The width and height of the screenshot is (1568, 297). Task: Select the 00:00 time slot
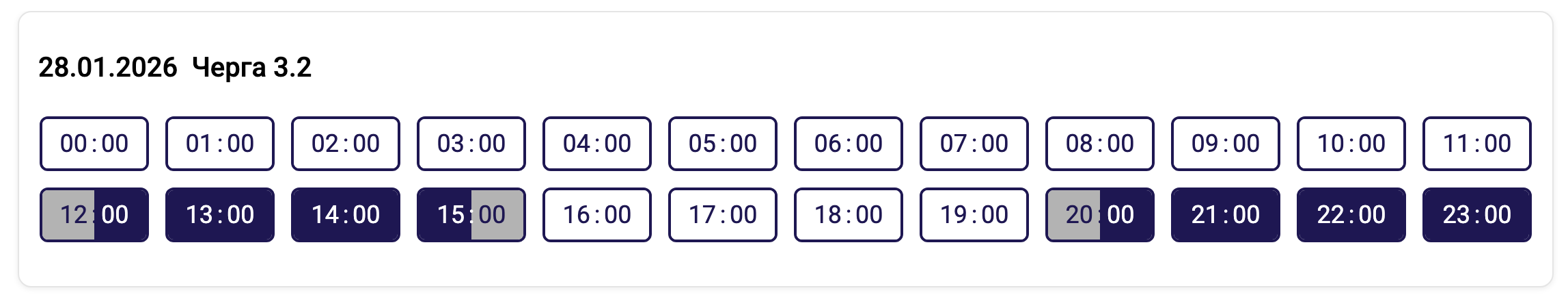[94, 144]
